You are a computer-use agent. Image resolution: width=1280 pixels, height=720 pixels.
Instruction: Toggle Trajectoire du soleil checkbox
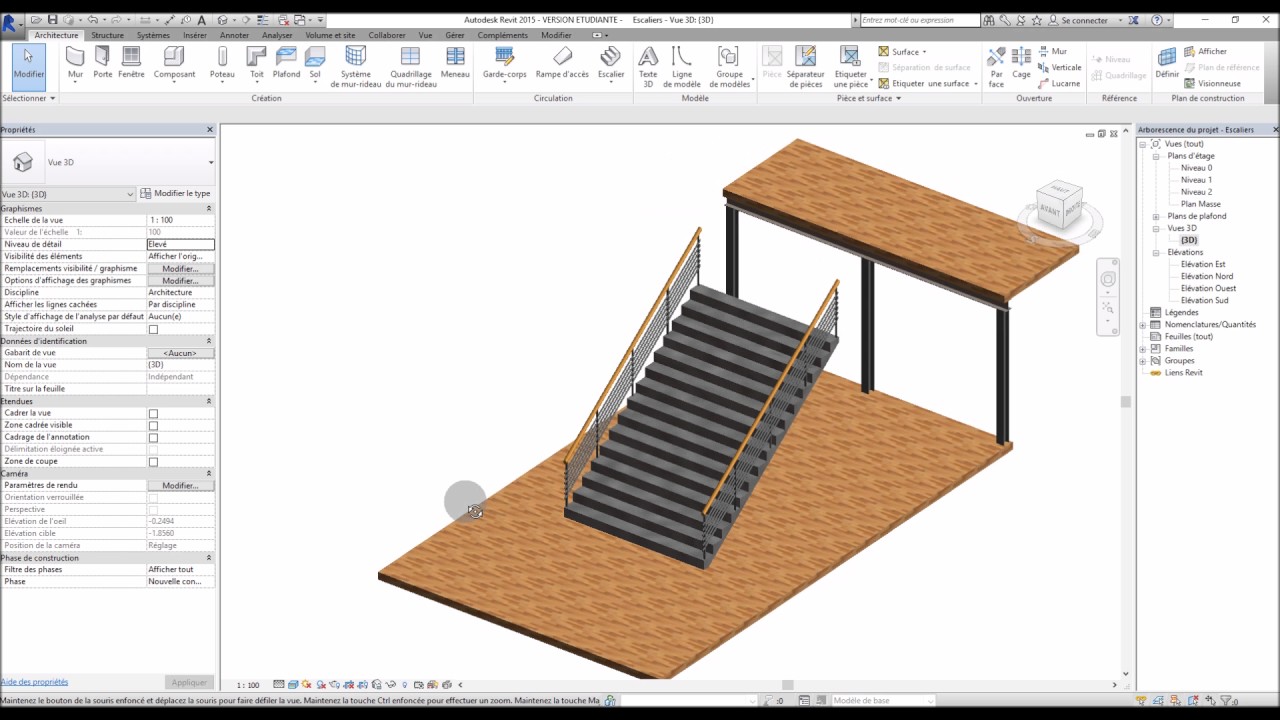[x=153, y=329]
